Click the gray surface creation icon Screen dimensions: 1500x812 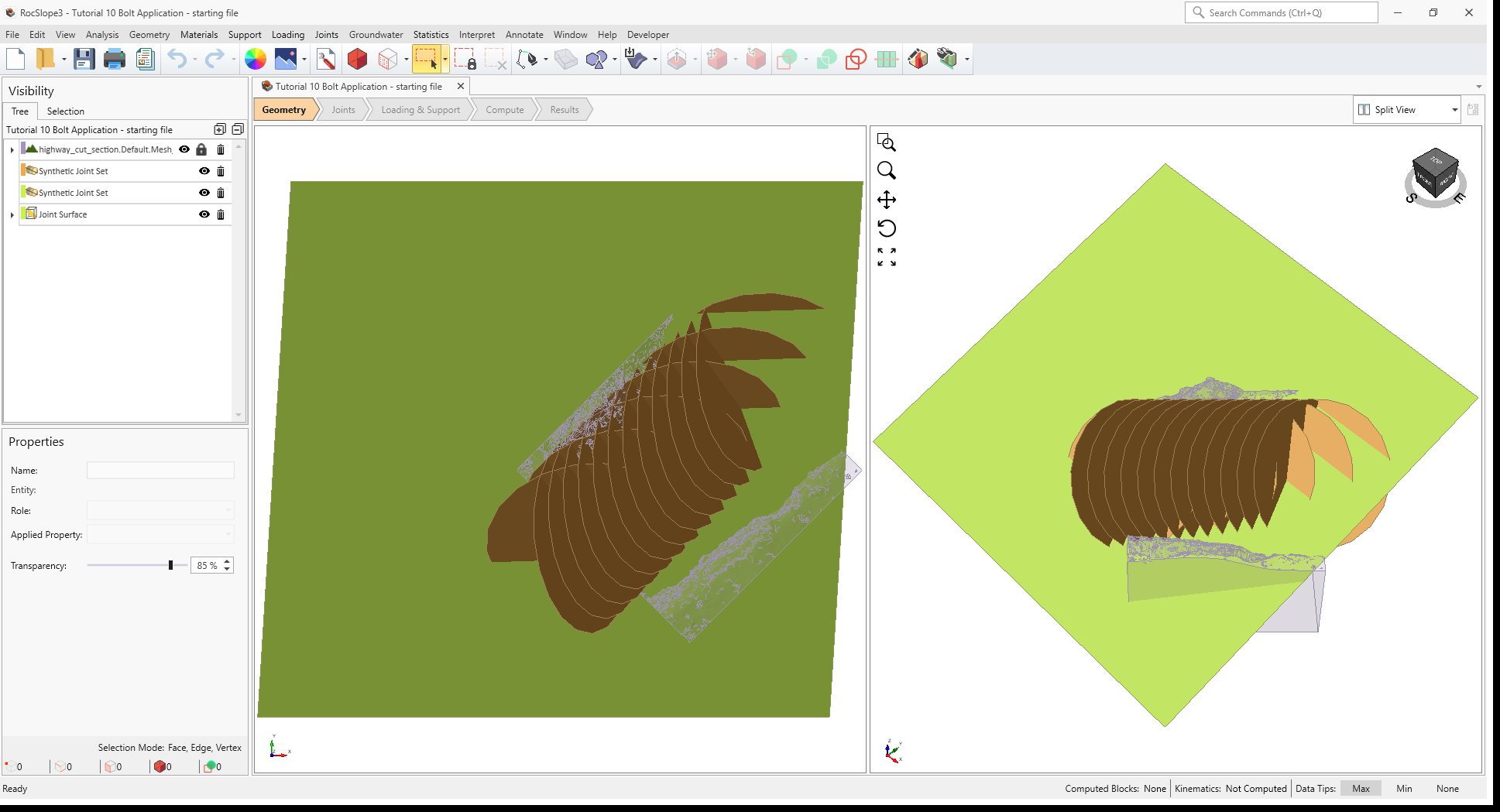click(x=566, y=59)
